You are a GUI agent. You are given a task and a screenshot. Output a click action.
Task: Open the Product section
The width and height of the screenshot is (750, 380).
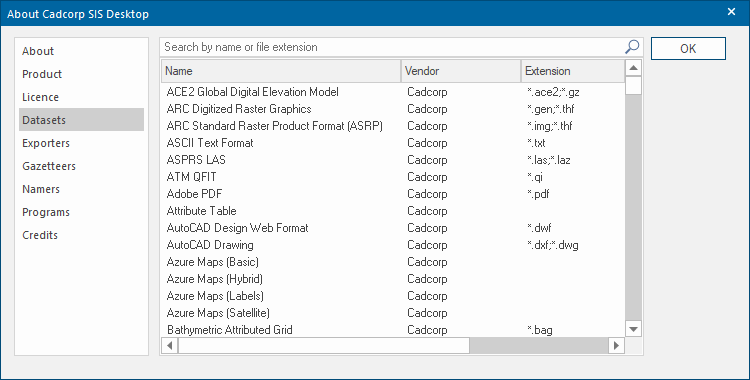pos(81,74)
